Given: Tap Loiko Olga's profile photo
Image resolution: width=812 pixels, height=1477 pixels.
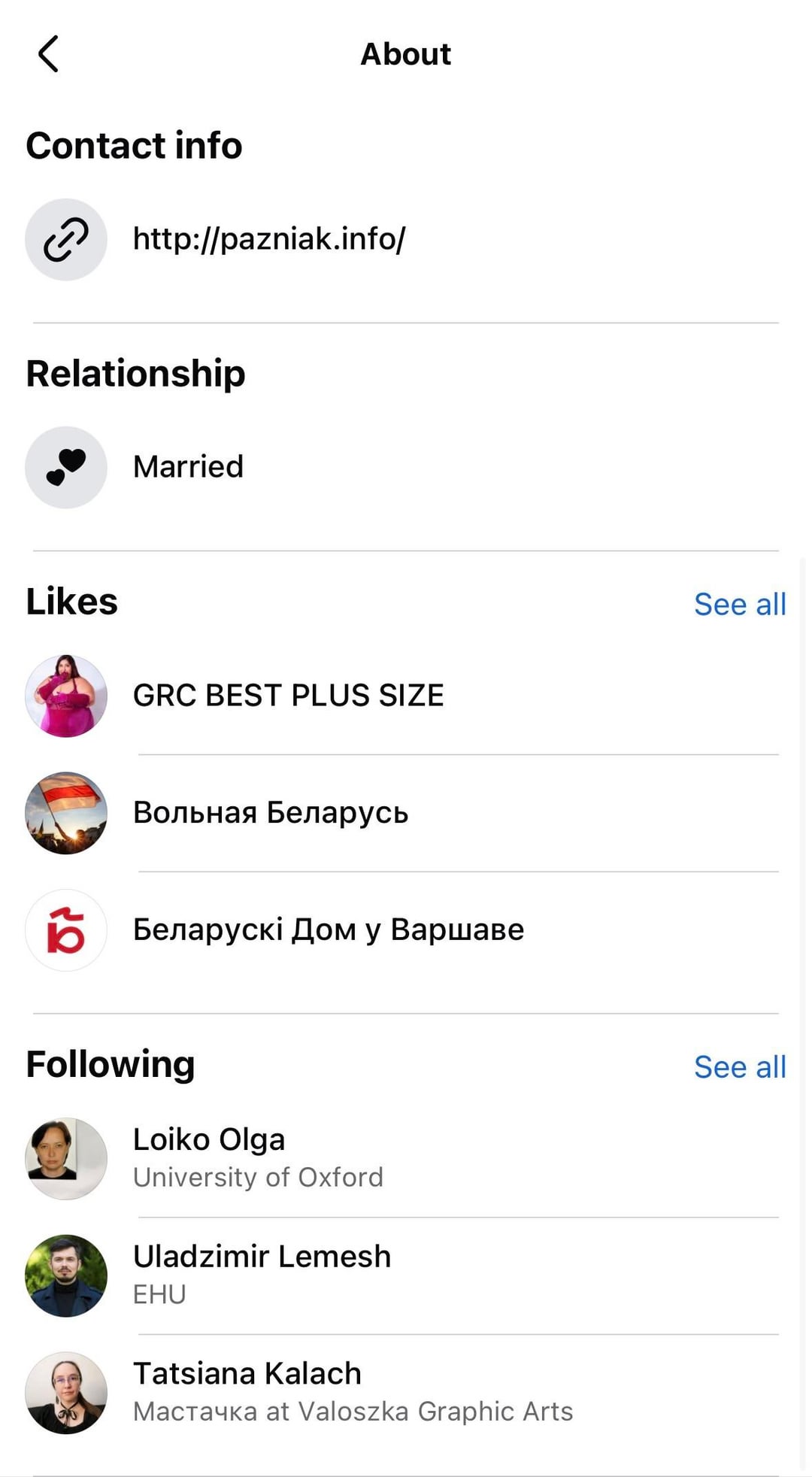Looking at the screenshot, I should click(66, 1158).
